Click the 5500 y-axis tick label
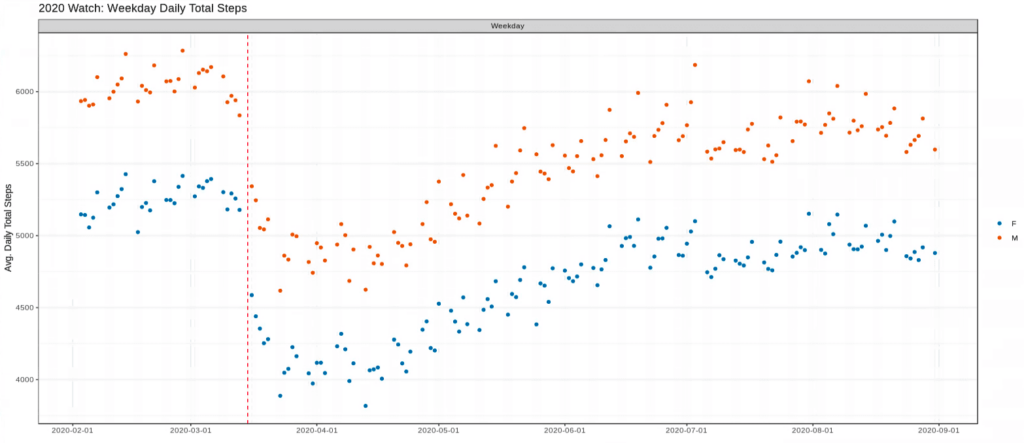The width and height of the screenshot is (1024, 443). (x=22, y=164)
